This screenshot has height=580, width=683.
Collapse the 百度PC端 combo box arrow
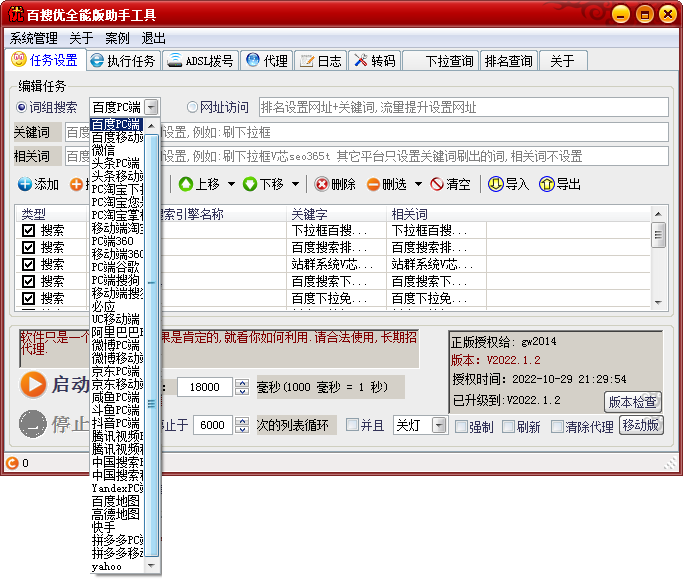point(151,107)
